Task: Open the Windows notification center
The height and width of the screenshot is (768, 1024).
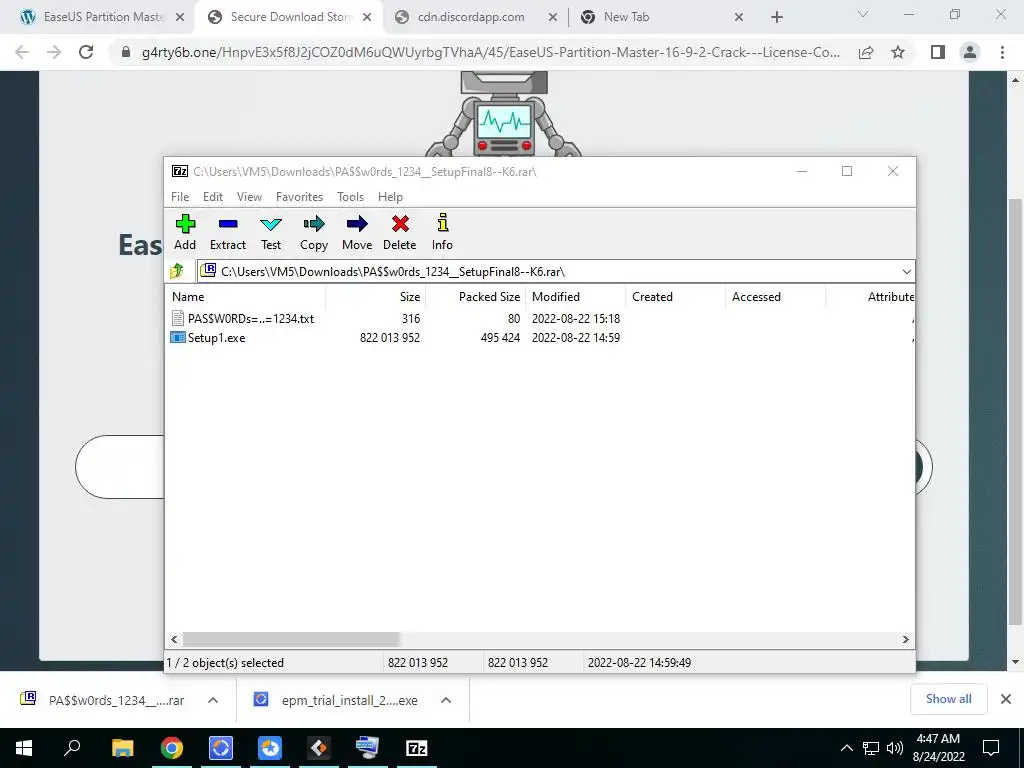Action: (991, 748)
